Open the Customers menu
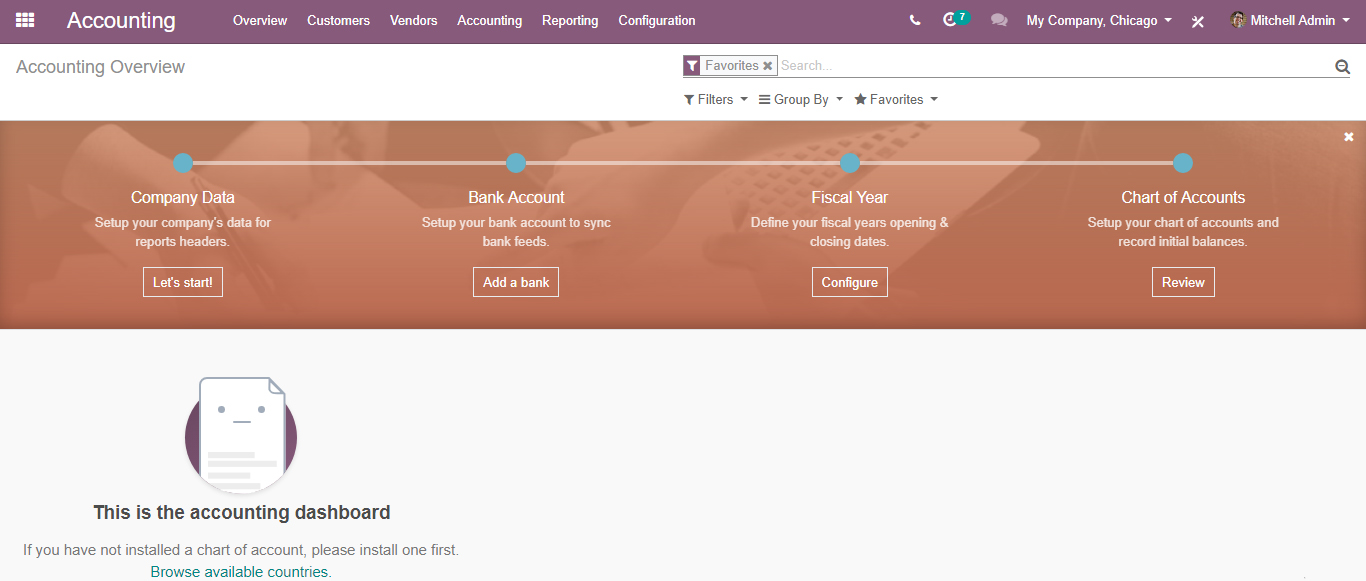This screenshot has height=581, width=1366. point(338,20)
